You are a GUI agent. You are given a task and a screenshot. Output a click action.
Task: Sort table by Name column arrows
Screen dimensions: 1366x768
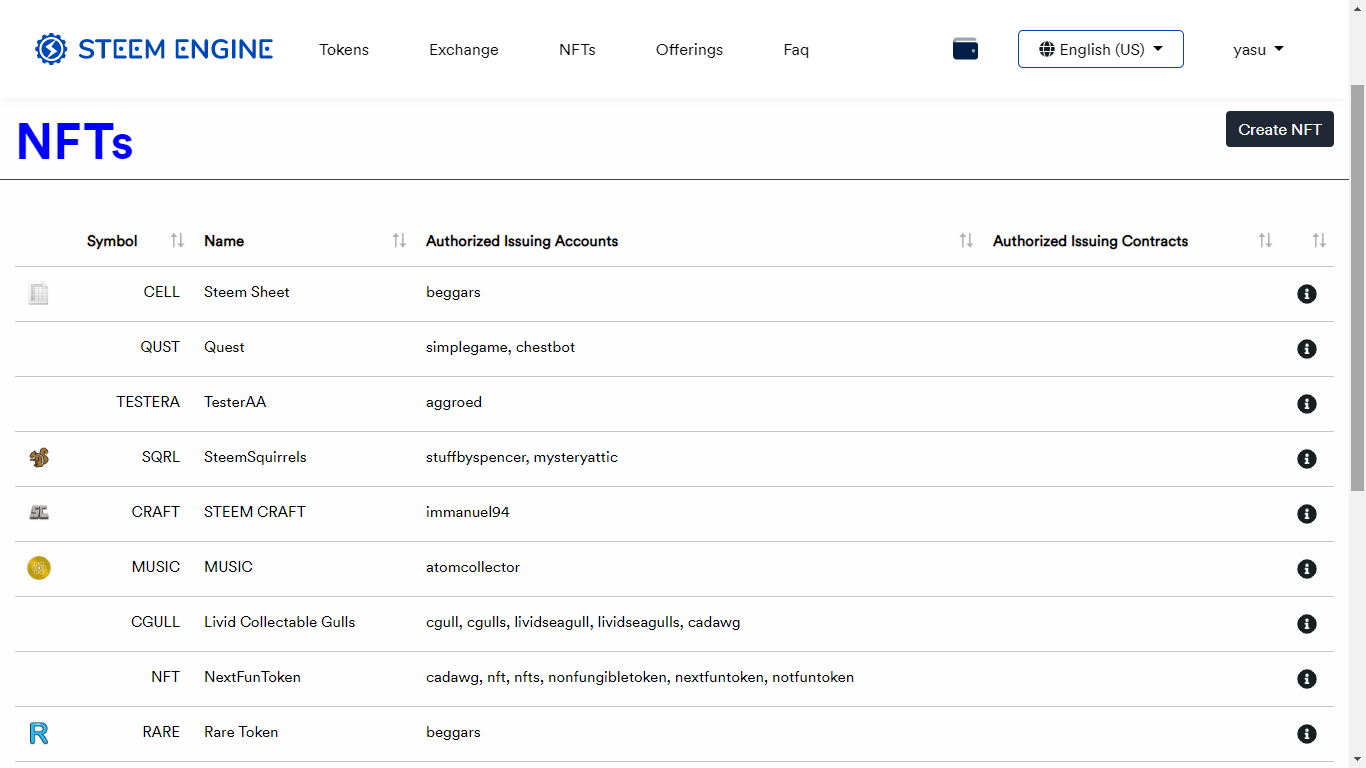(399, 240)
